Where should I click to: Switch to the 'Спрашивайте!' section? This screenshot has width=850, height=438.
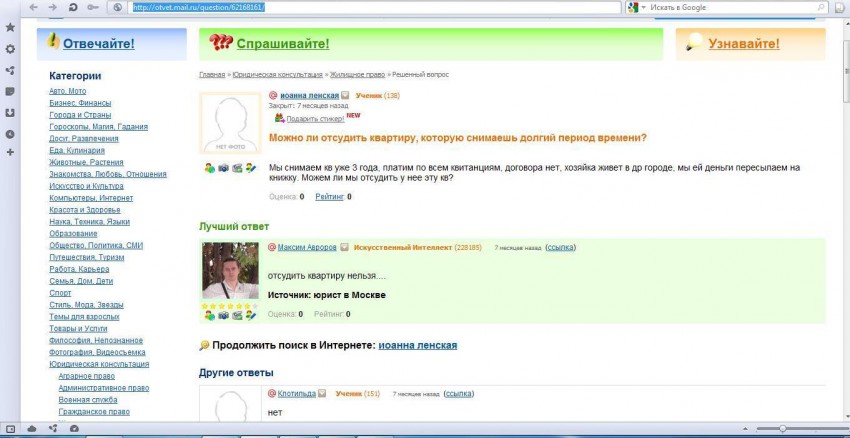pos(282,44)
